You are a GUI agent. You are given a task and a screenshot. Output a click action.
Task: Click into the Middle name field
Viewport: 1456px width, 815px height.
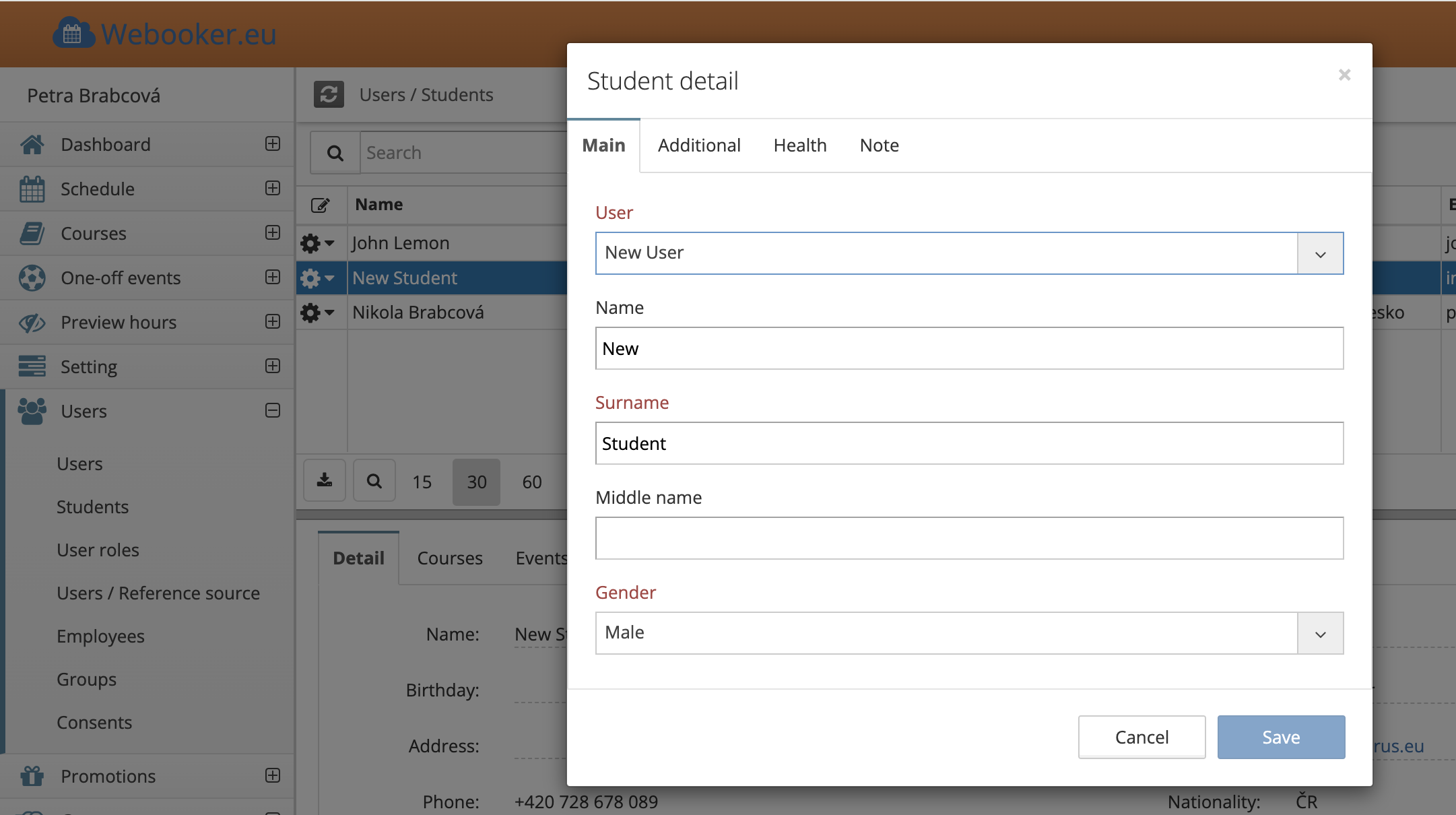[969, 538]
